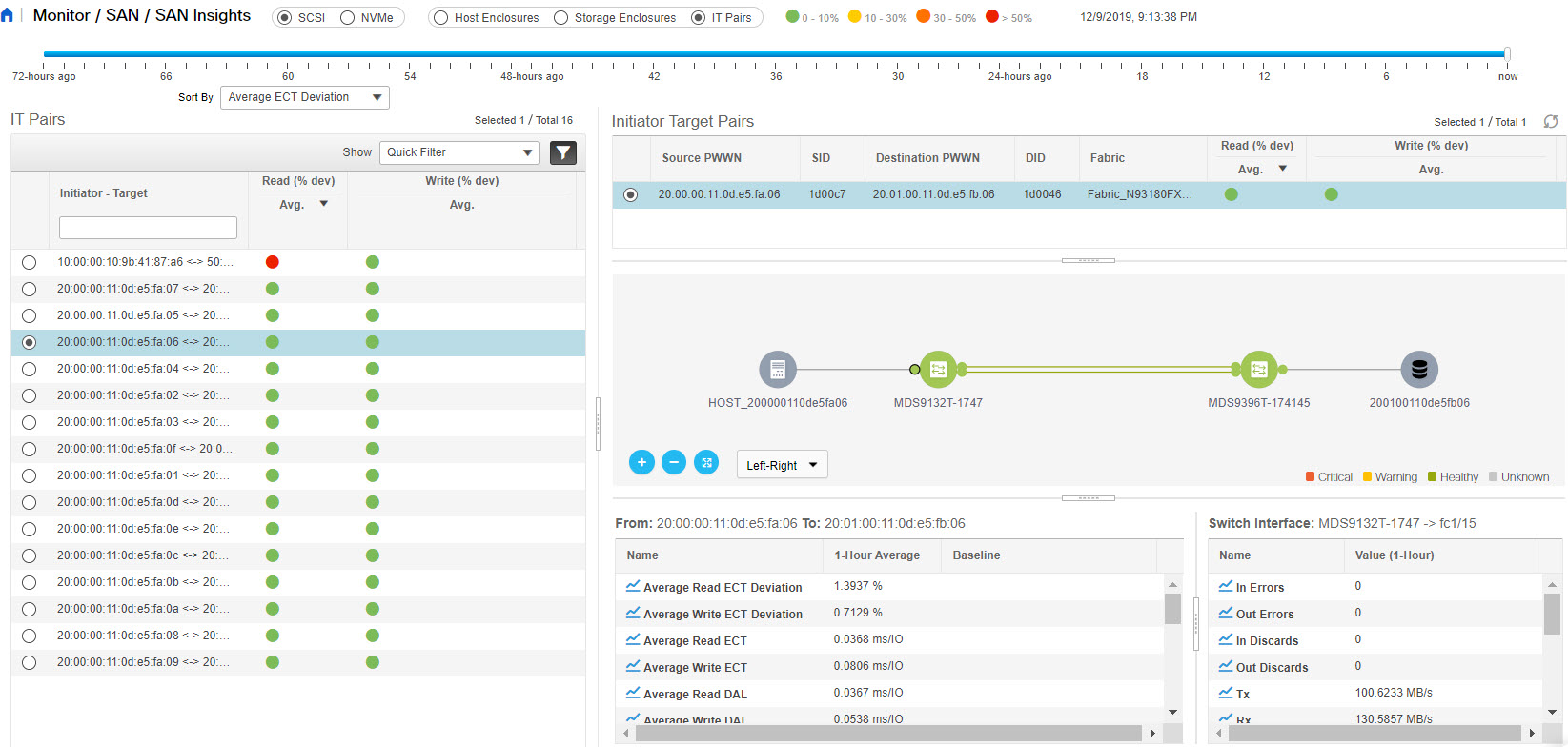Select the 200100110de5fb06 storage icon
The height and width of the screenshot is (747, 1568).
[x=1419, y=369]
